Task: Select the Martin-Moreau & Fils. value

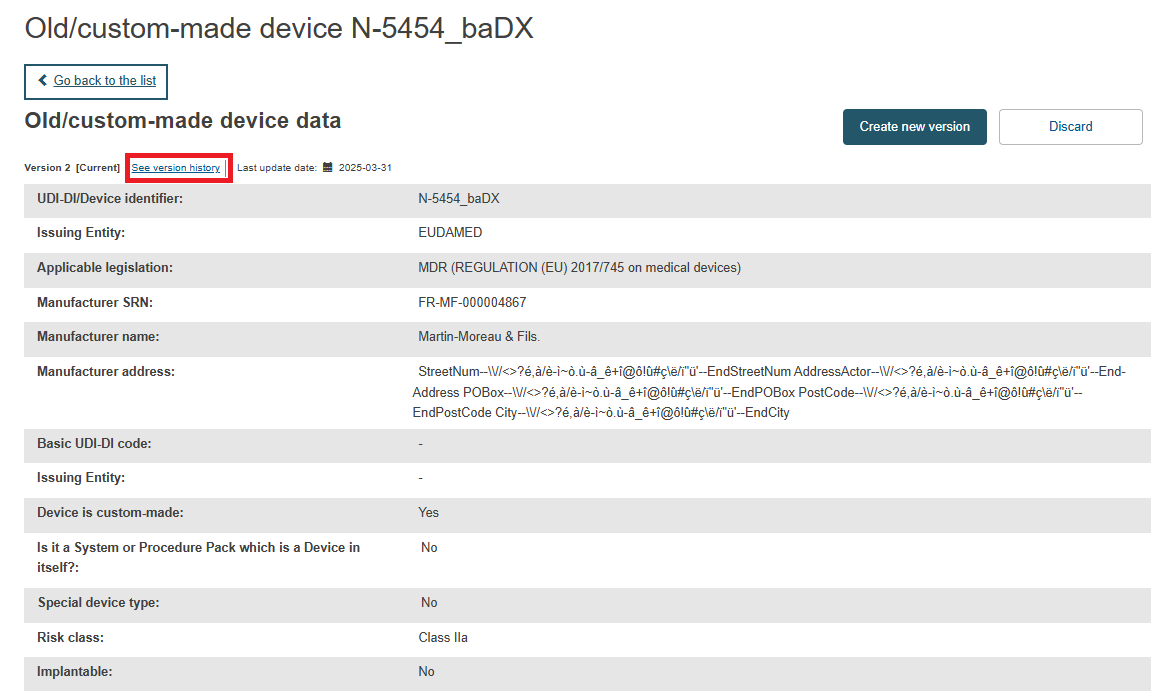Action: 479,337
